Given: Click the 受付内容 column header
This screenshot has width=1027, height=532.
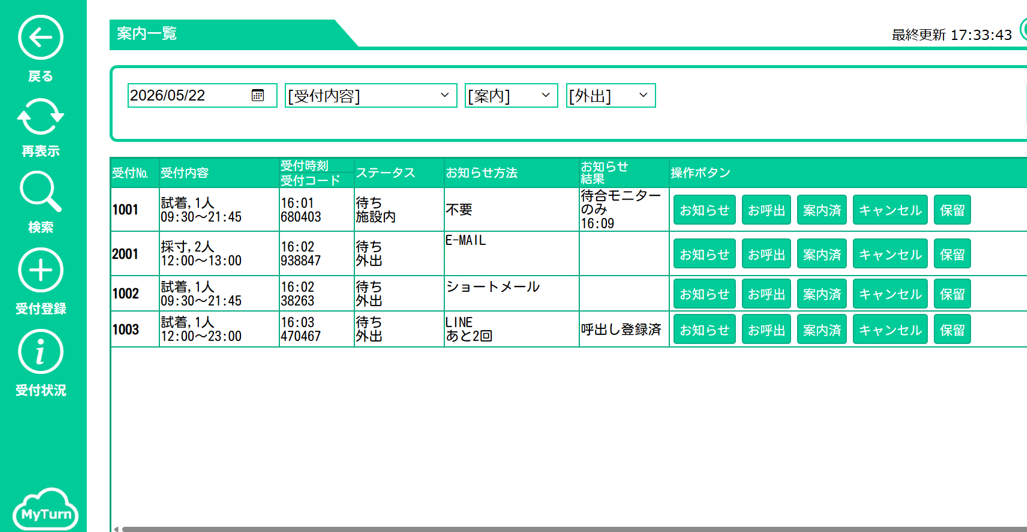Looking at the screenshot, I should [219, 173].
